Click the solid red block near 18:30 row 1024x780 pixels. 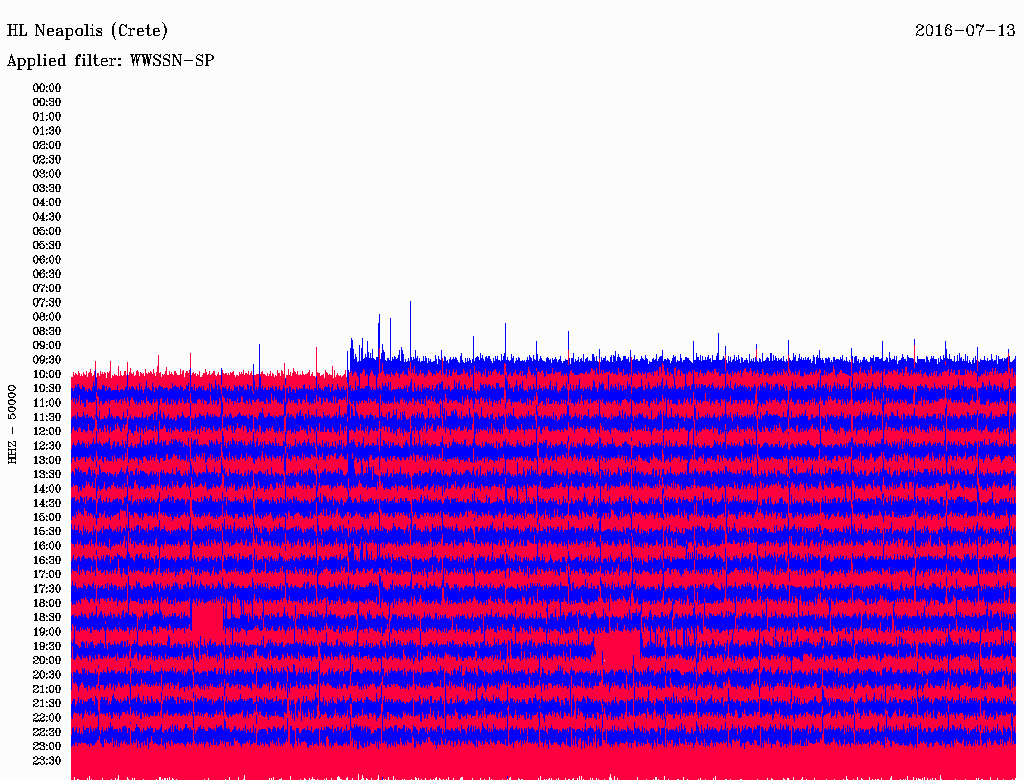208,617
